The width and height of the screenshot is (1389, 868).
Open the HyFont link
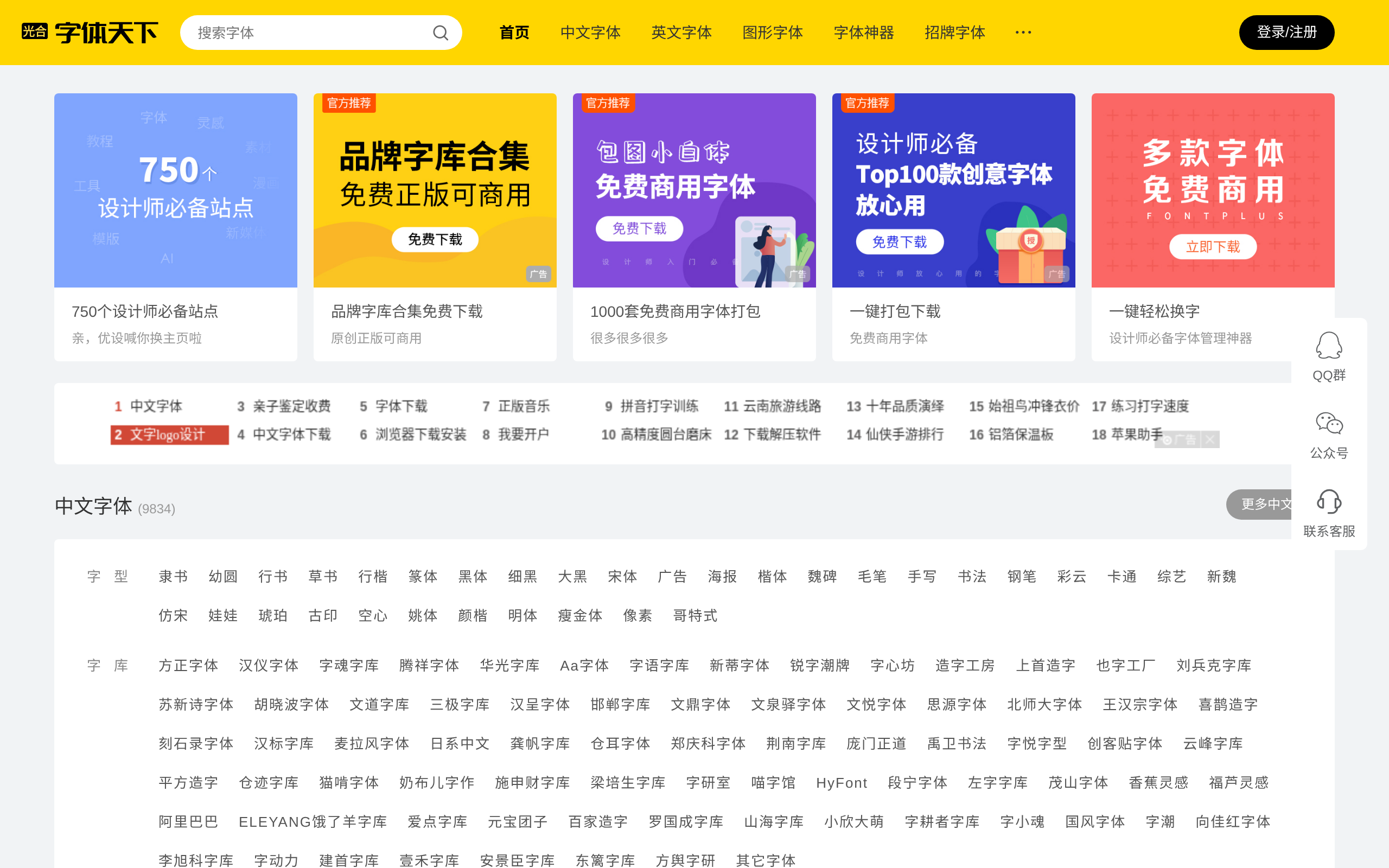(842, 782)
